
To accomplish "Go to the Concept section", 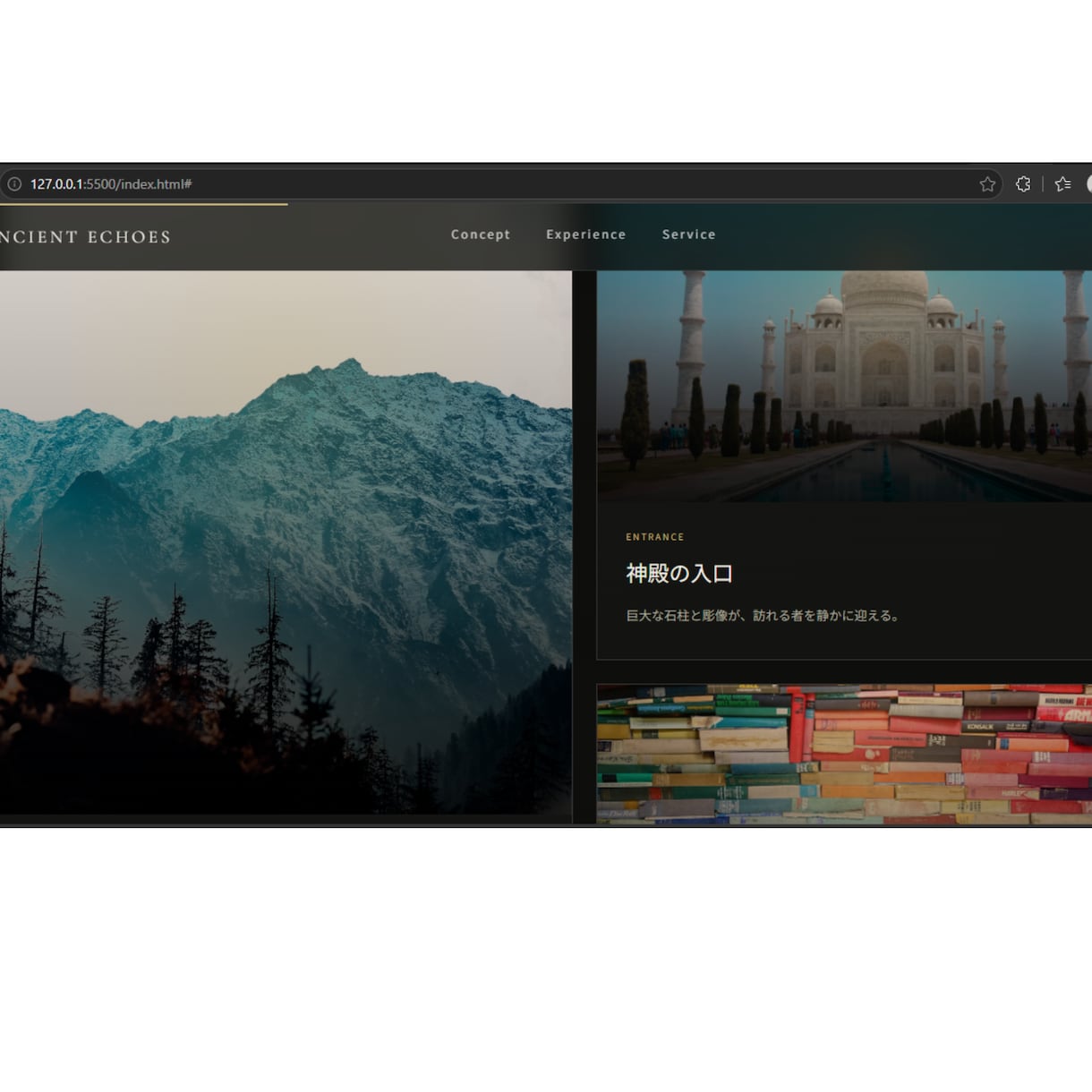I will pyautogui.click(x=481, y=235).
